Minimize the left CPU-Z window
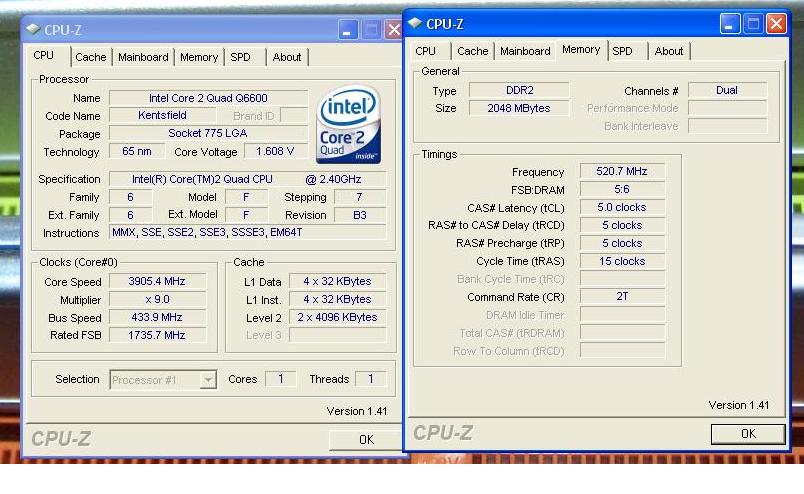Image resolution: width=804 pixels, height=494 pixels. click(x=347, y=30)
